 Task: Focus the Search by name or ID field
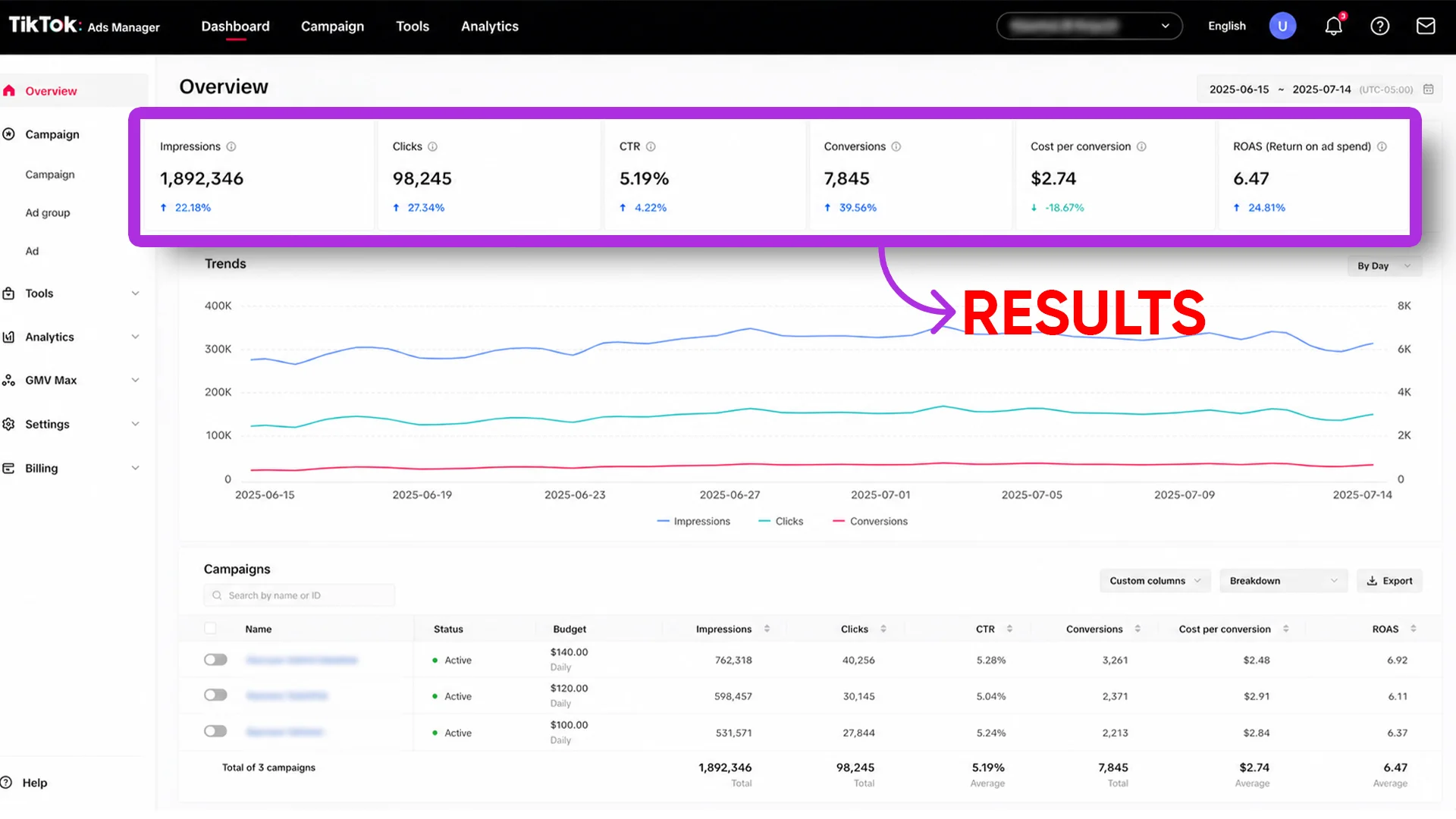pyautogui.click(x=299, y=595)
